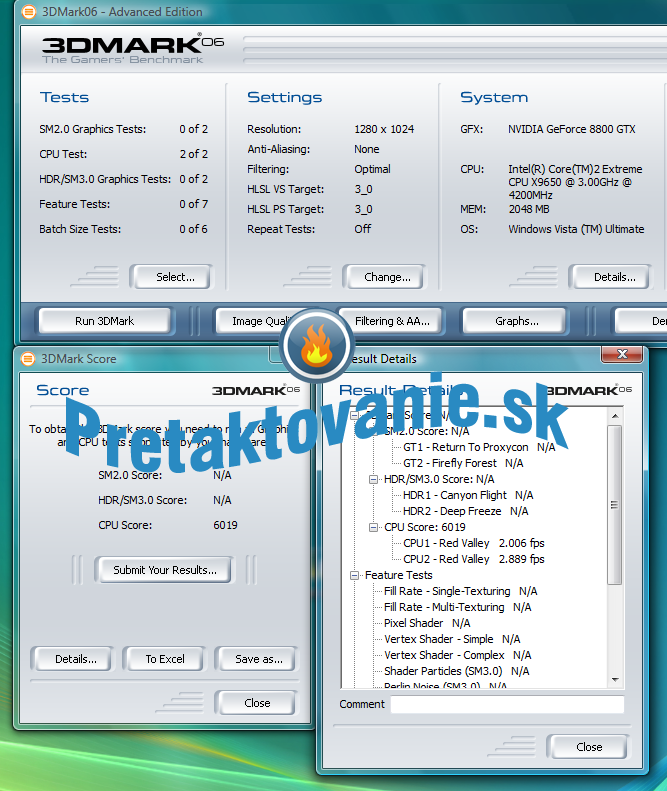Select GT1 - Return To Proxycon row
The height and width of the screenshot is (791, 667).
479,447
